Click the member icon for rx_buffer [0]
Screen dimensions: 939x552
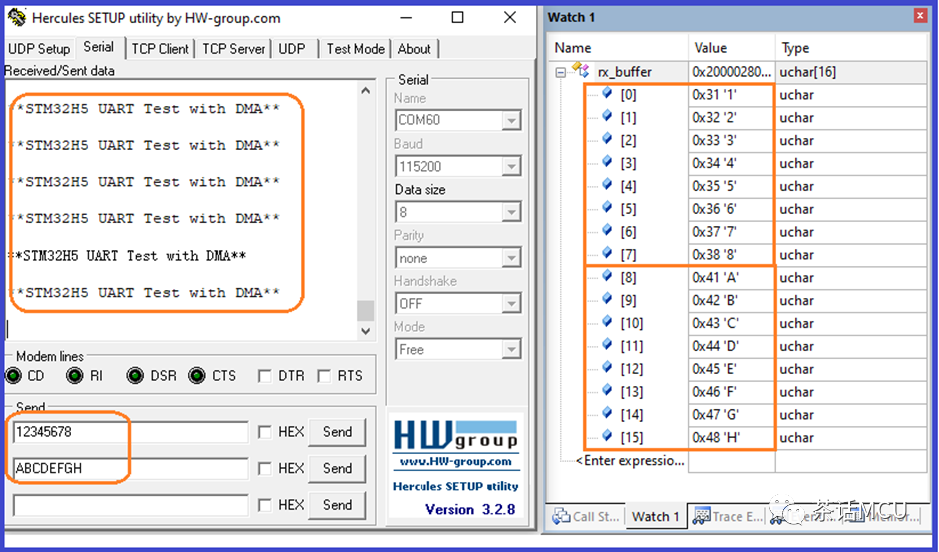pos(607,93)
